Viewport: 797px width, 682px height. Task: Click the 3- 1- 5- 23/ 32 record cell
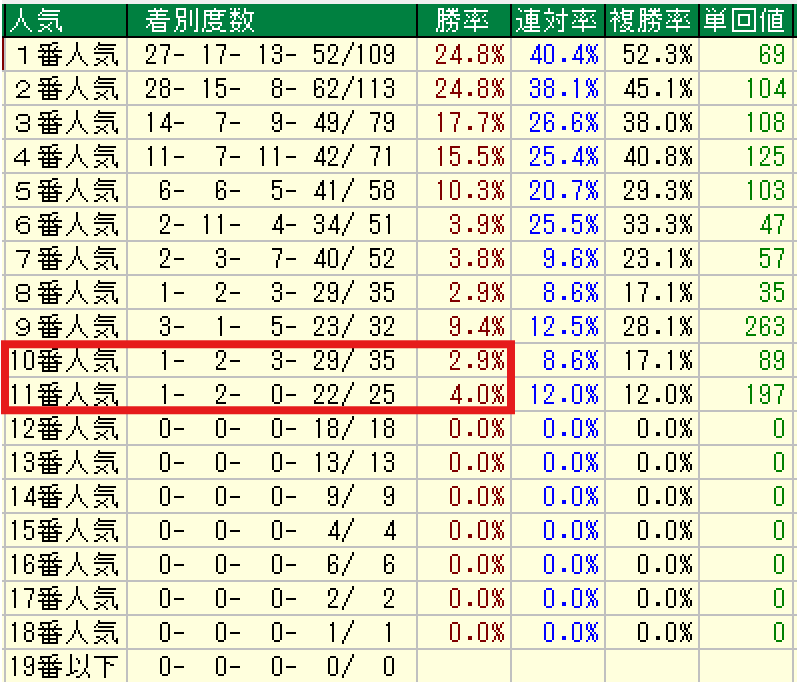pyautogui.click(x=272, y=327)
